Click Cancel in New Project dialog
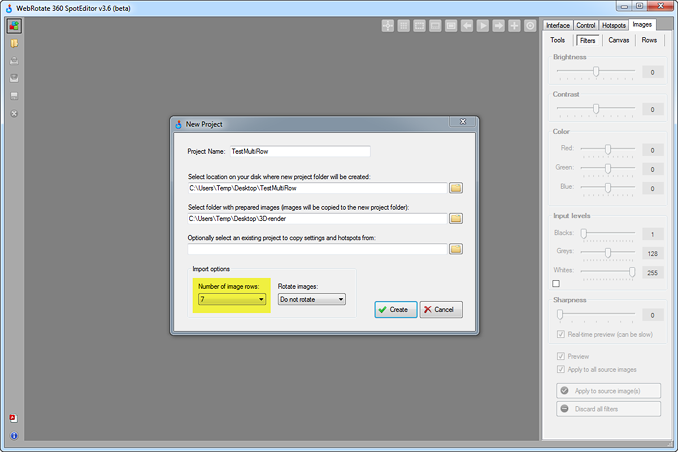The height and width of the screenshot is (452, 678). click(x=441, y=310)
